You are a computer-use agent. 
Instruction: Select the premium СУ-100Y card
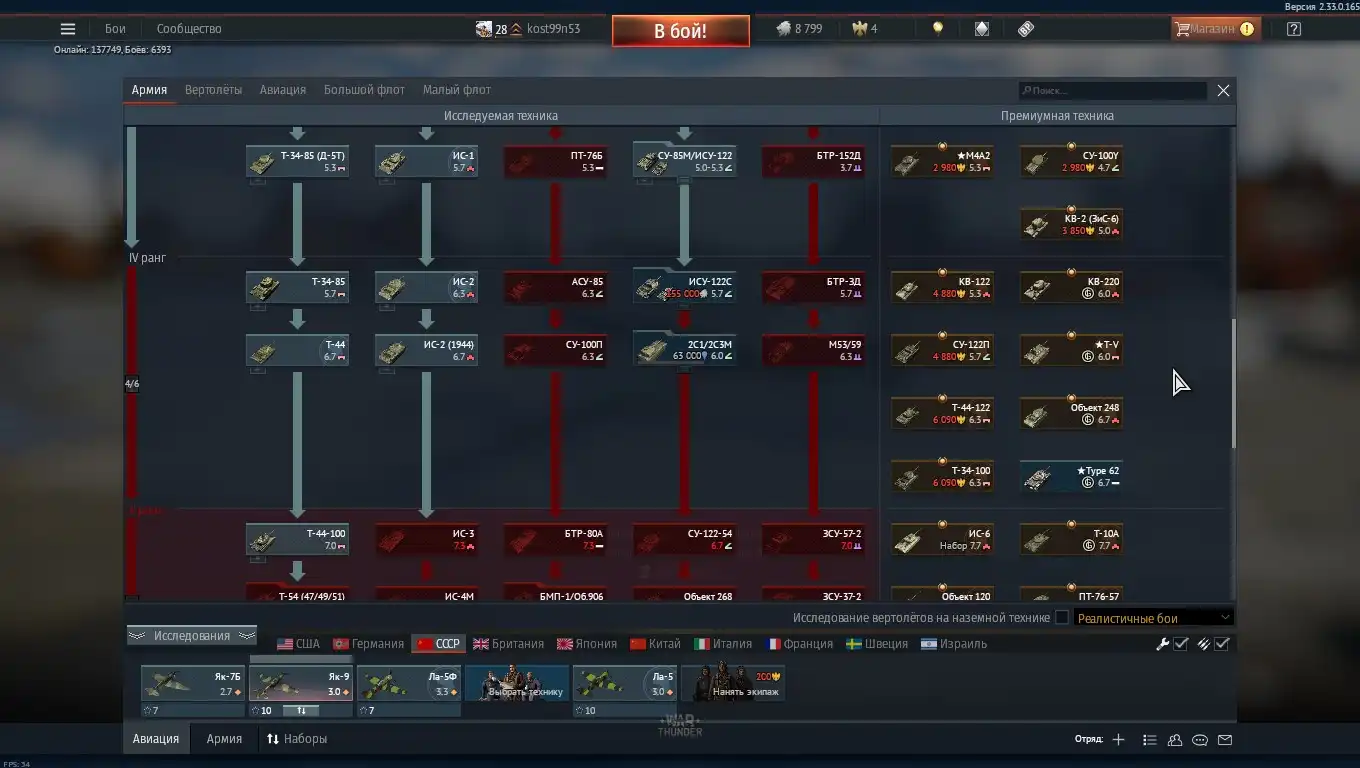(x=1071, y=161)
